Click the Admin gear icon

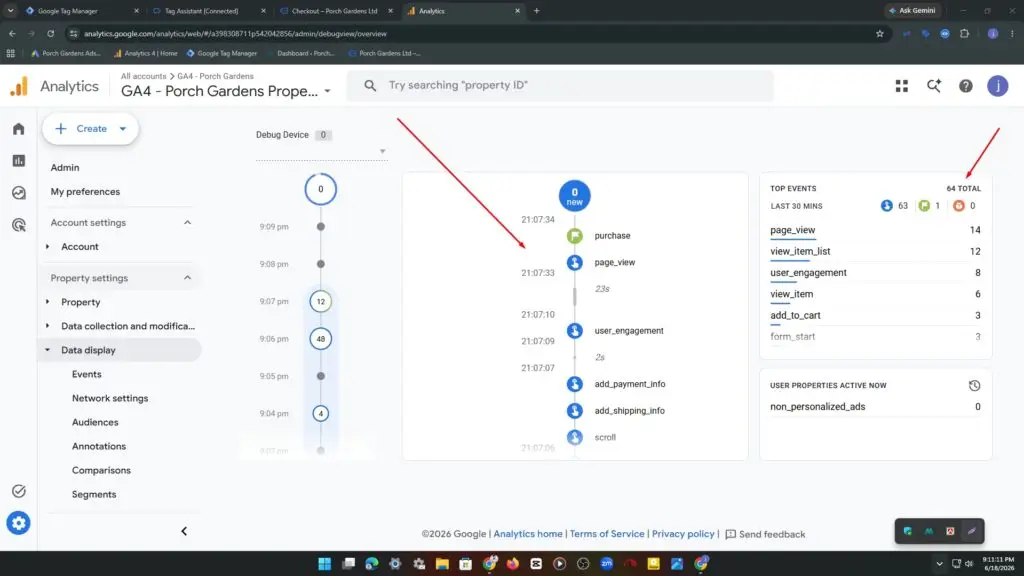coord(18,523)
